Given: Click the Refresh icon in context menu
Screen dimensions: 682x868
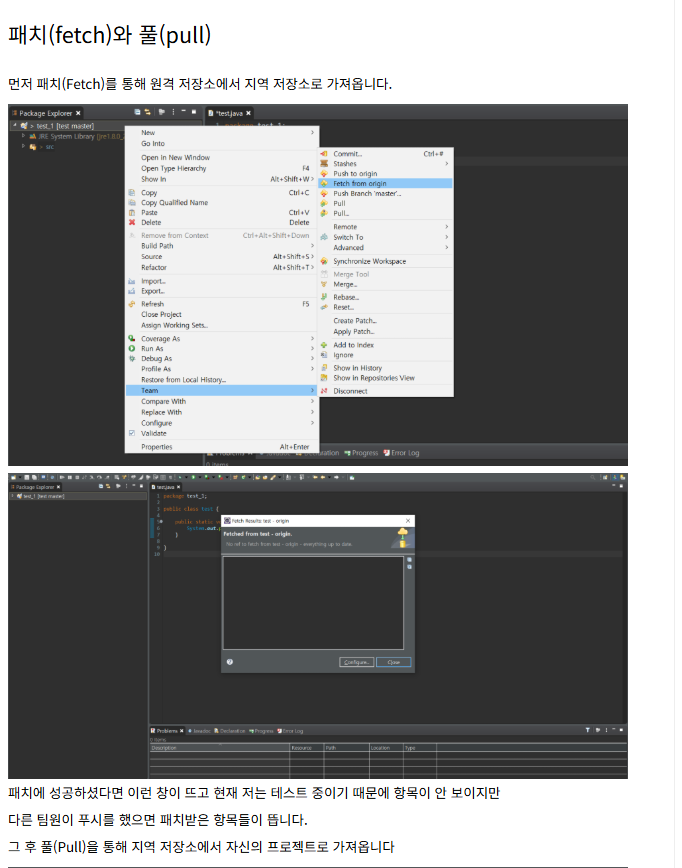Looking at the screenshot, I should 132,304.
